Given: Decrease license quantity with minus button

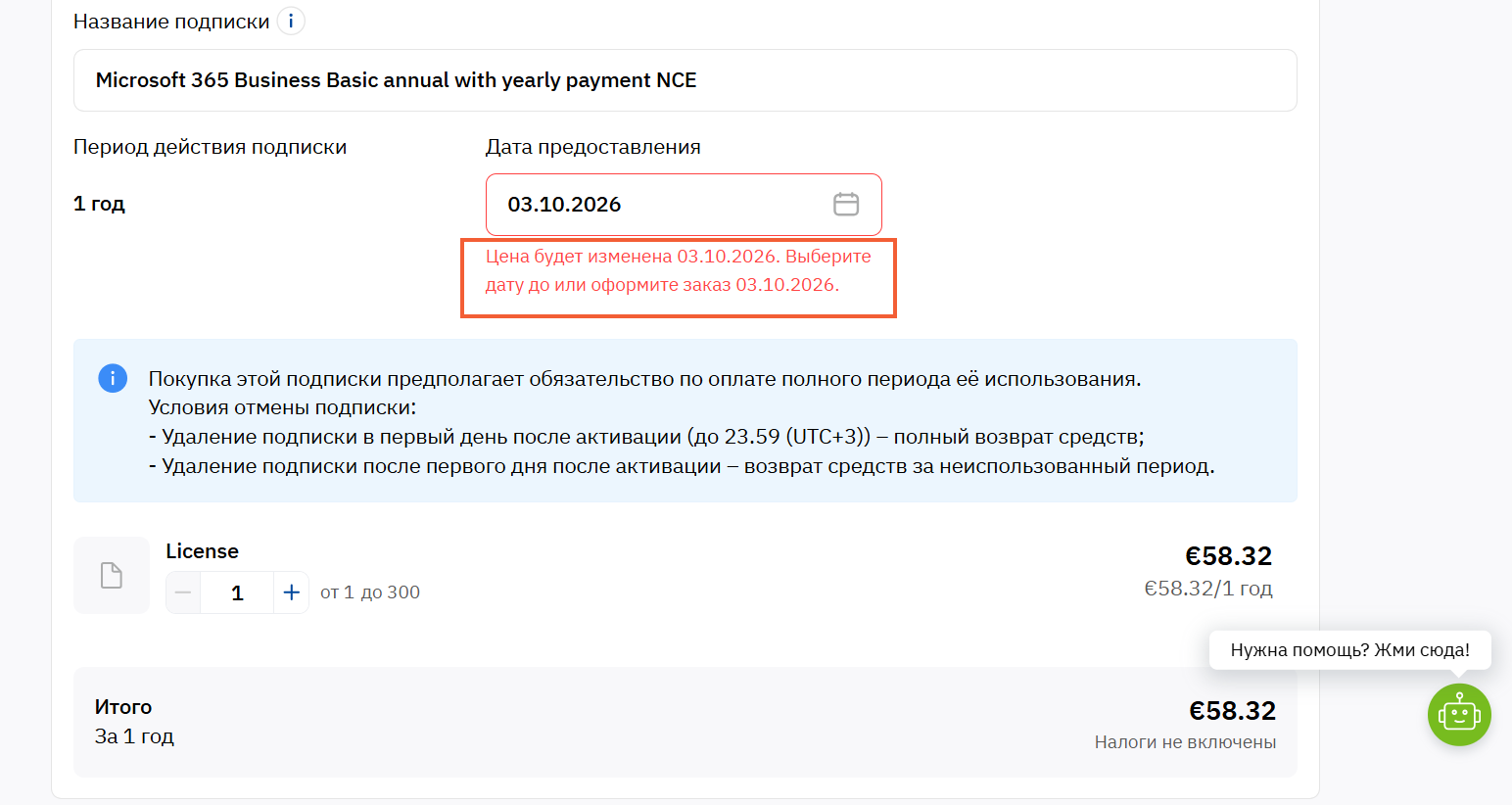Looking at the screenshot, I should 183,592.
